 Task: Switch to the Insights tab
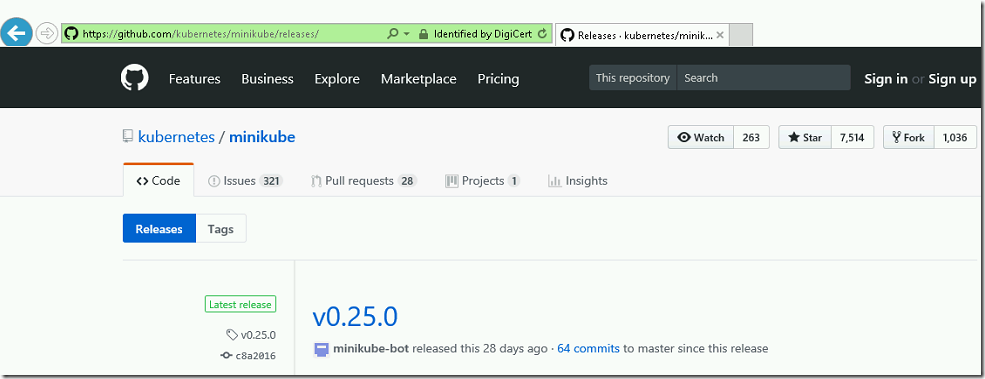coord(577,181)
